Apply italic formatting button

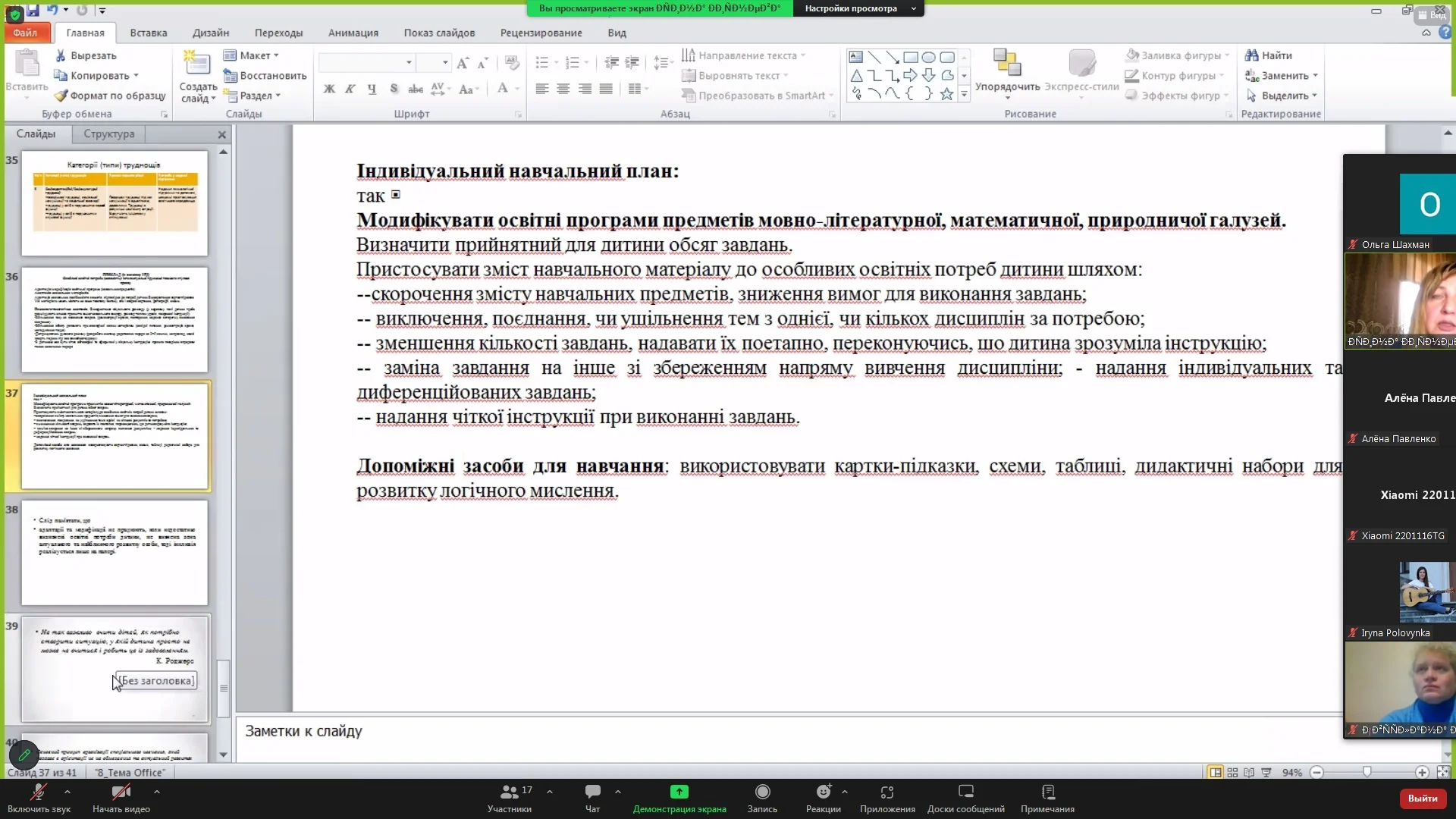point(350,89)
